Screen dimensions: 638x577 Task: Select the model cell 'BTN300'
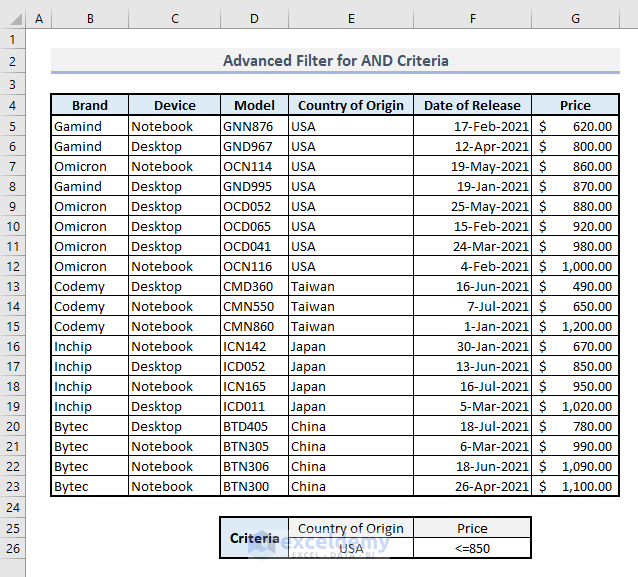click(x=254, y=486)
